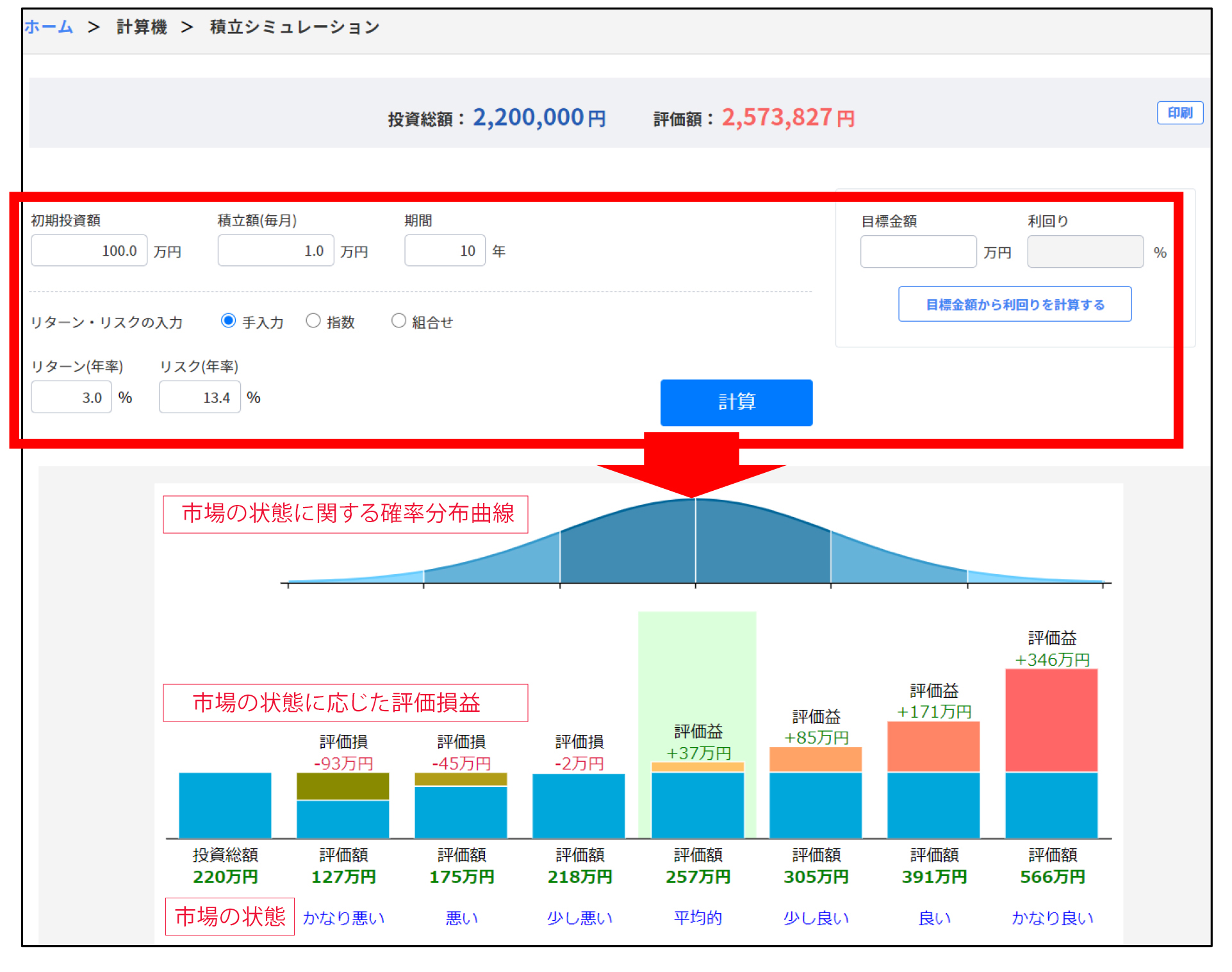The width and height of the screenshot is (1232, 972).
Task: Click the かなり良い 566万円 bar
Action: [1051, 754]
